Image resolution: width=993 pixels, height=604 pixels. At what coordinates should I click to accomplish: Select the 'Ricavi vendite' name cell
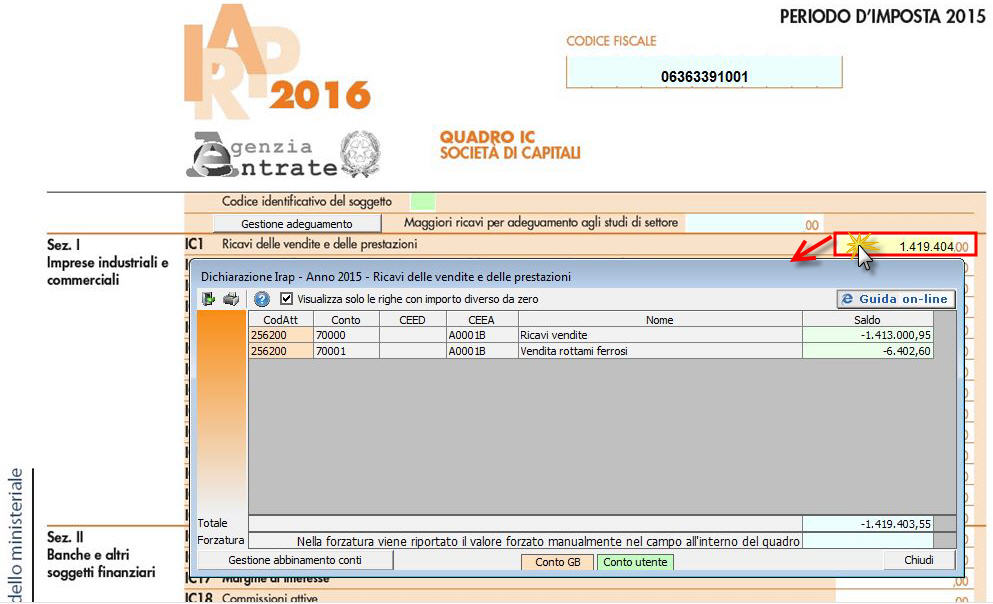pyautogui.click(x=660, y=335)
